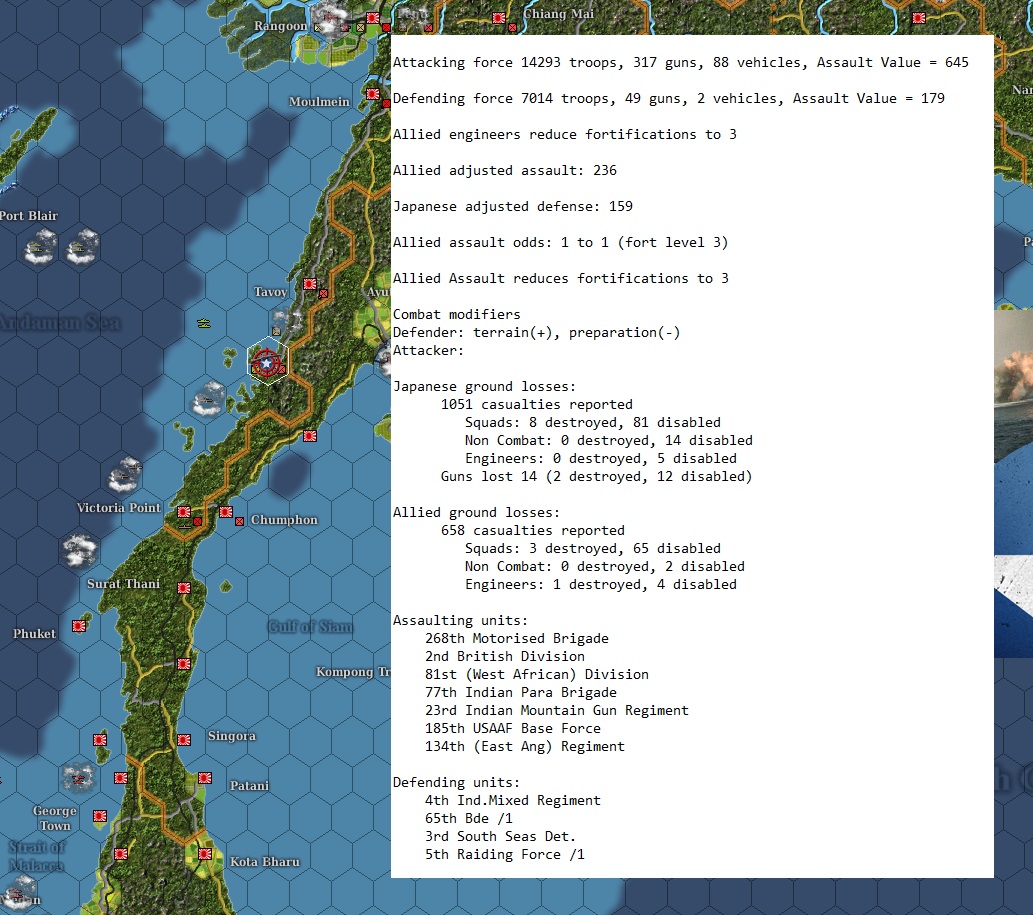Click small red unit marker next to Chumphon
Screen dimensions: 1033x915
click(240, 521)
